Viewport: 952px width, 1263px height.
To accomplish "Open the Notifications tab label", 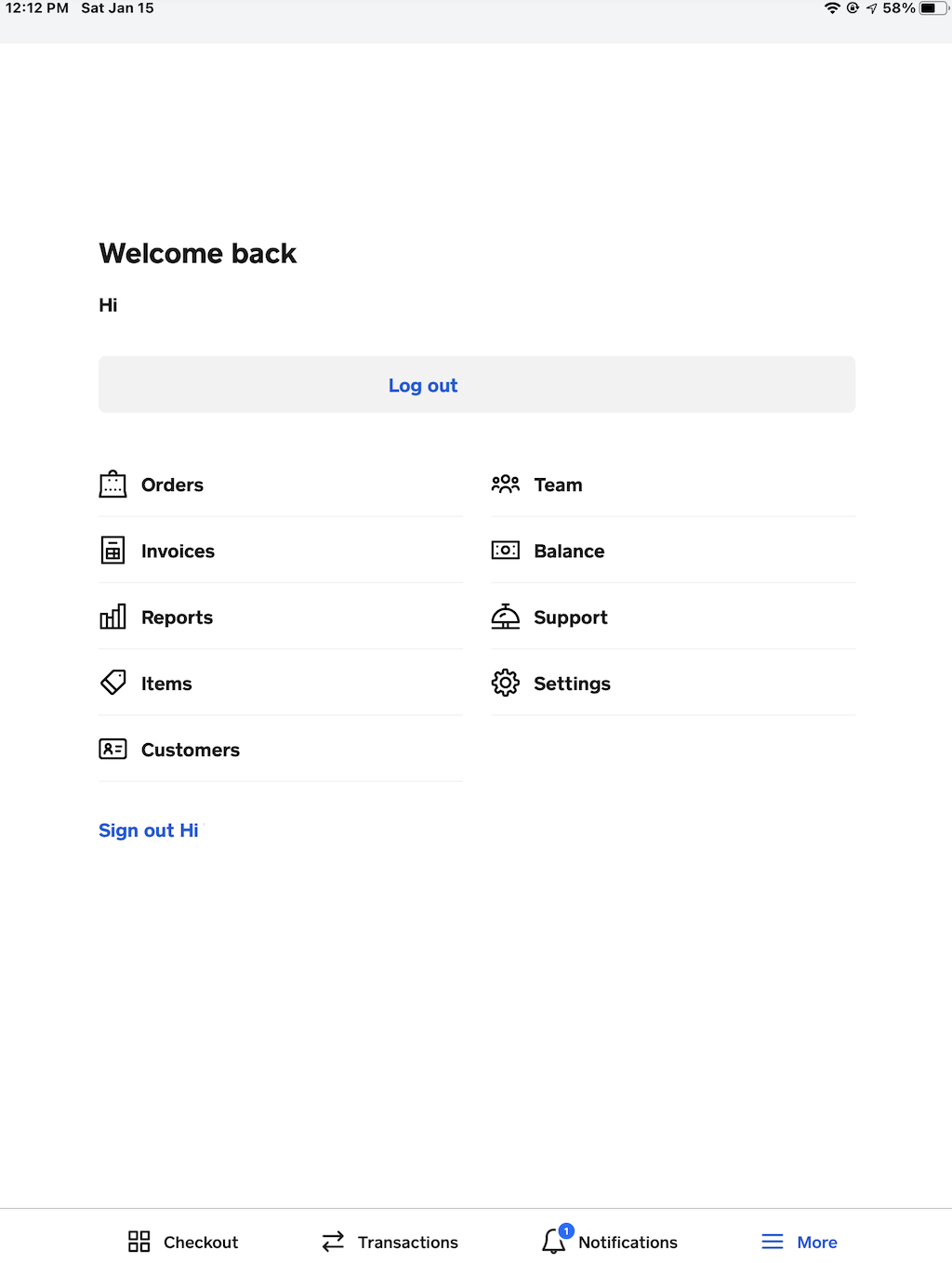I will 628,1243.
